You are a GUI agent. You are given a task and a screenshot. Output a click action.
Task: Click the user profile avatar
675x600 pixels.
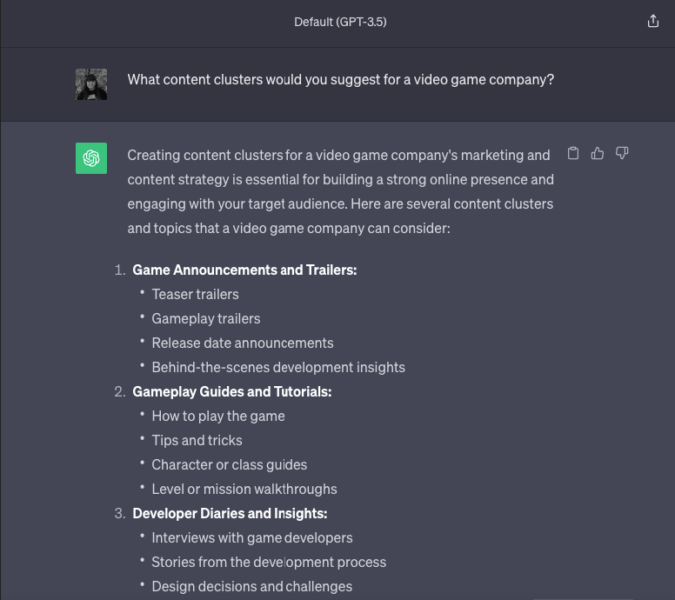coord(91,83)
